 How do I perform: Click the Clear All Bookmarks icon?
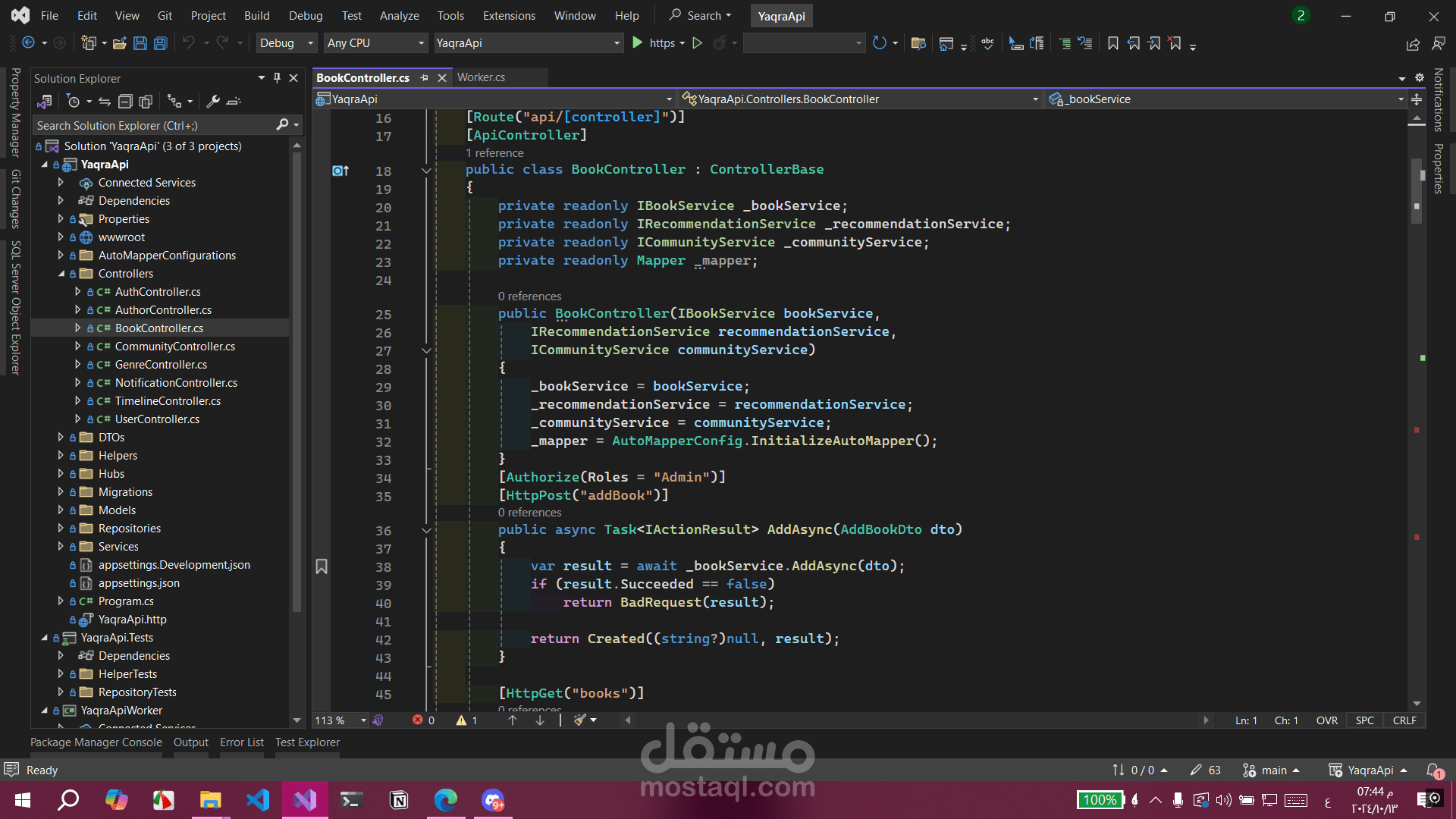point(1175,43)
